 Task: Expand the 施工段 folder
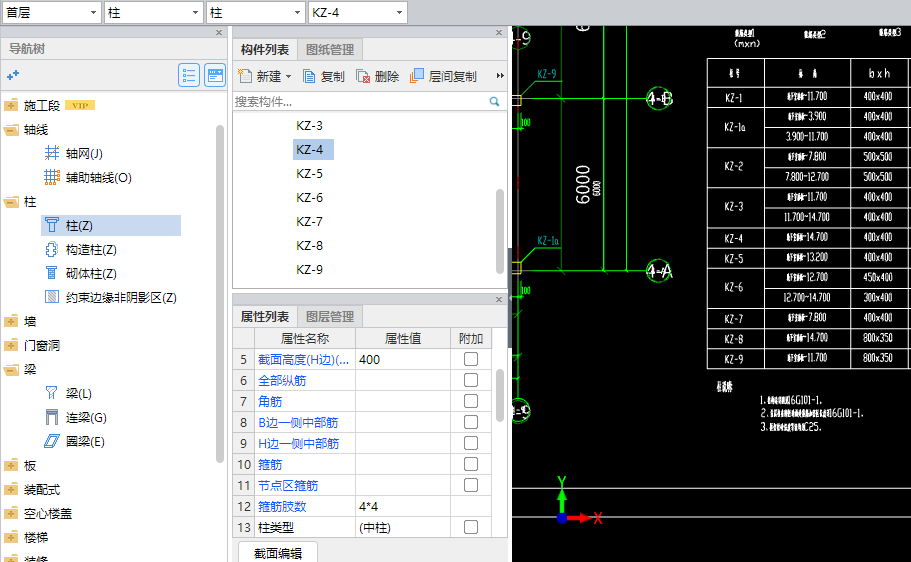tap(11, 105)
